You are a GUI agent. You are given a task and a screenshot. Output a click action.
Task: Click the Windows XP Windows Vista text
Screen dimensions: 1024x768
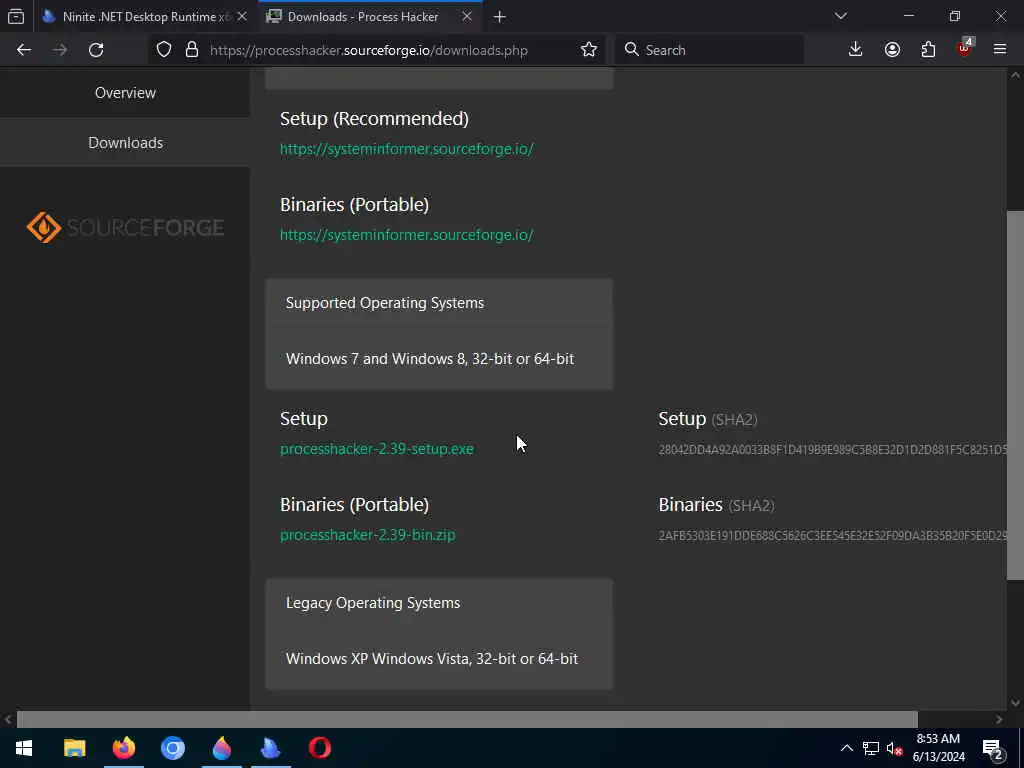(x=432, y=658)
